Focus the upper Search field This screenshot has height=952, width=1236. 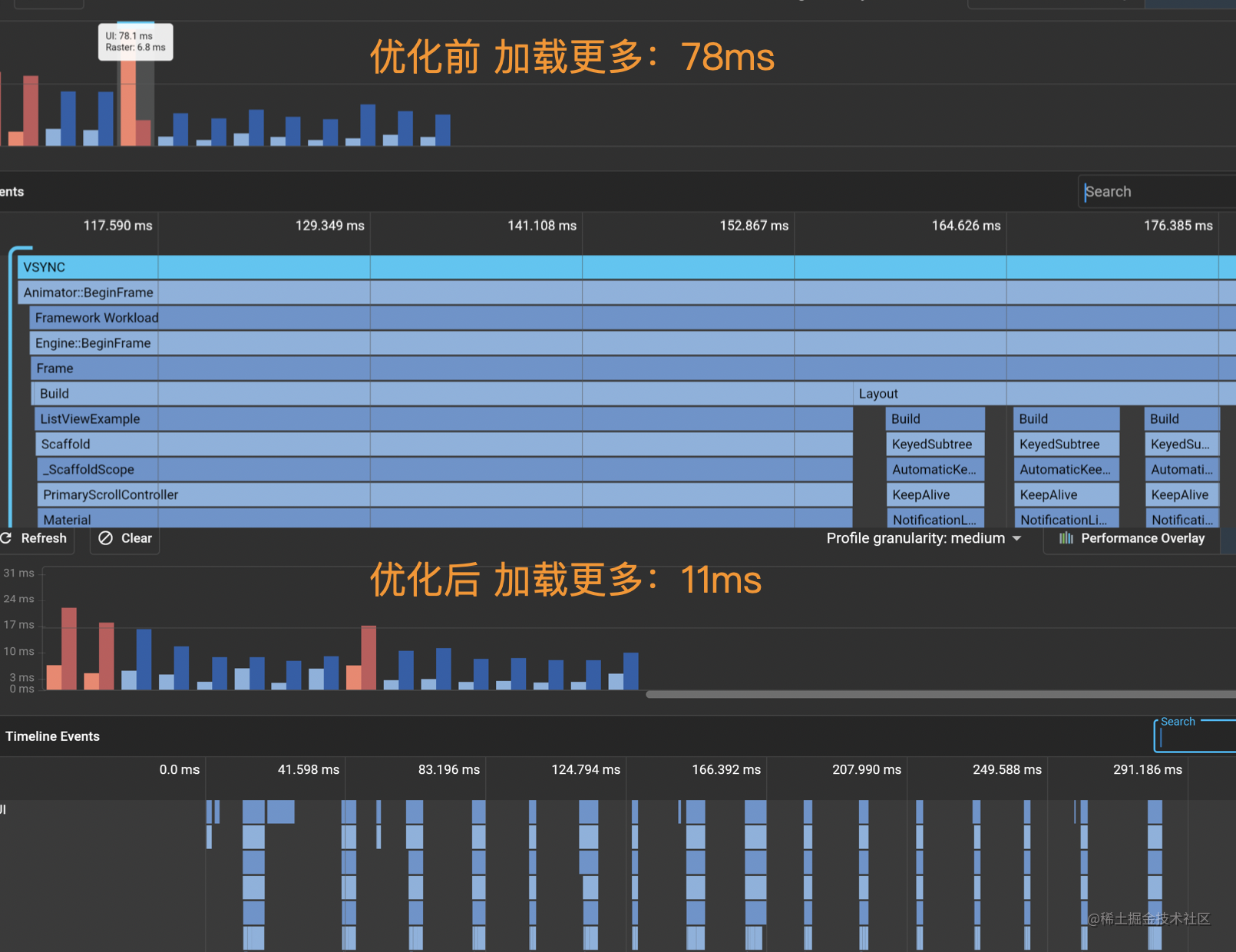[x=1157, y=191]
